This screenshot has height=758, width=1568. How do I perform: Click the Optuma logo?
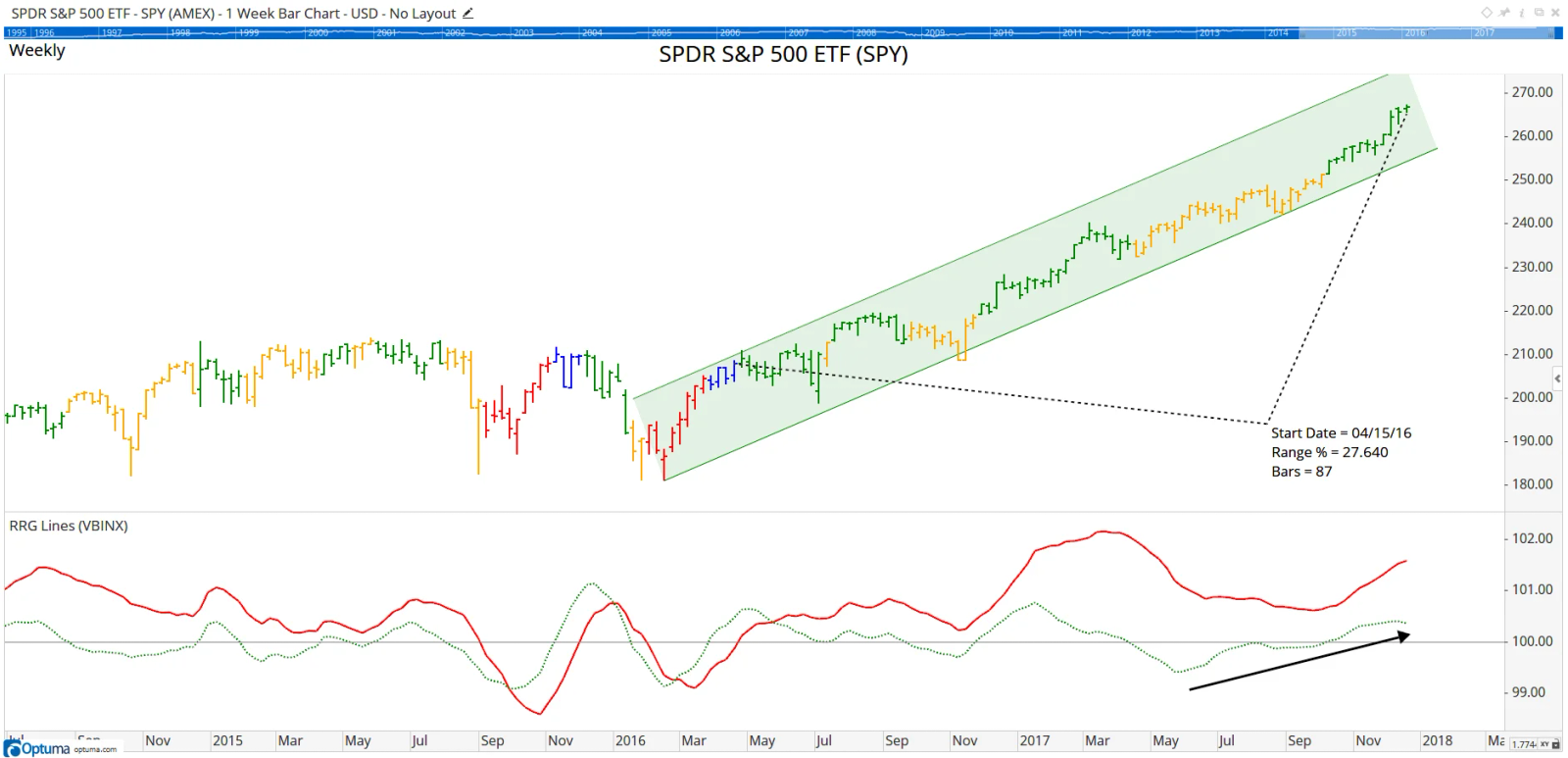tap(37, 748)
